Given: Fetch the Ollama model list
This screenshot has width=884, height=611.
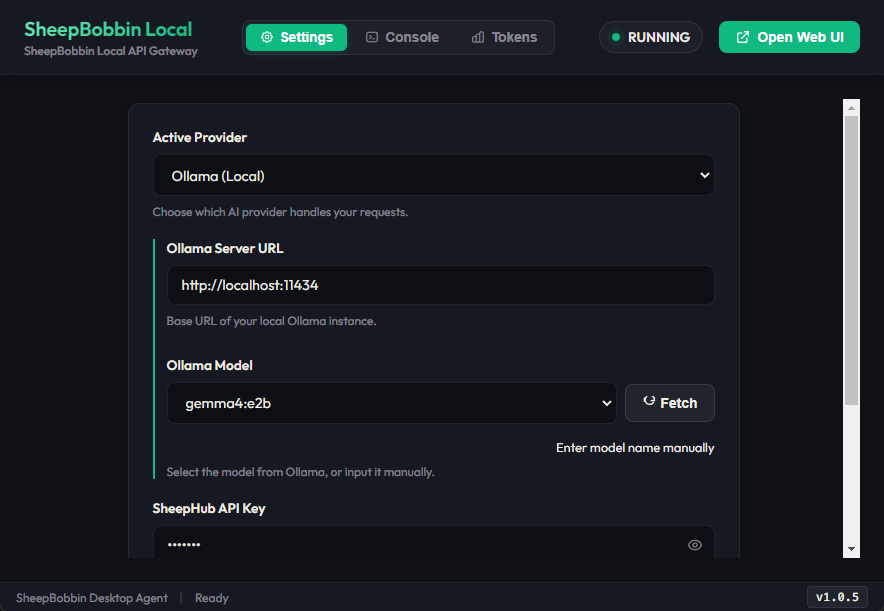Looking at the screenshot, I should pos(670,403).
